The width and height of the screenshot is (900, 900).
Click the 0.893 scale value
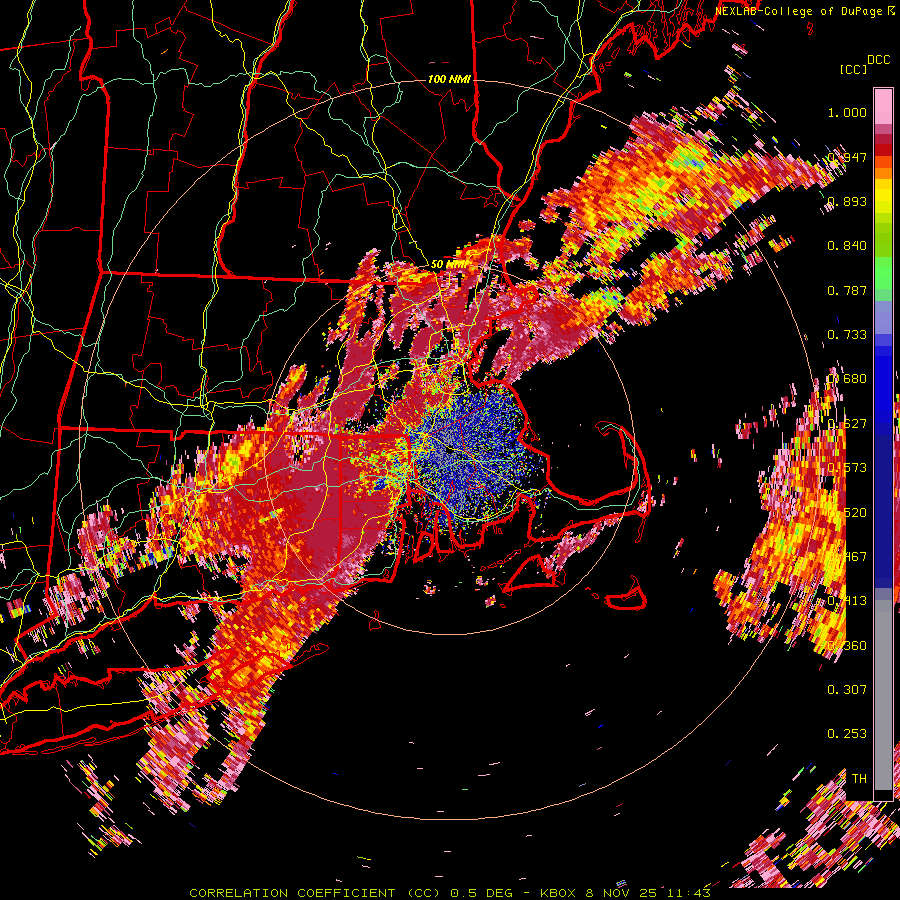pos(847,201)
